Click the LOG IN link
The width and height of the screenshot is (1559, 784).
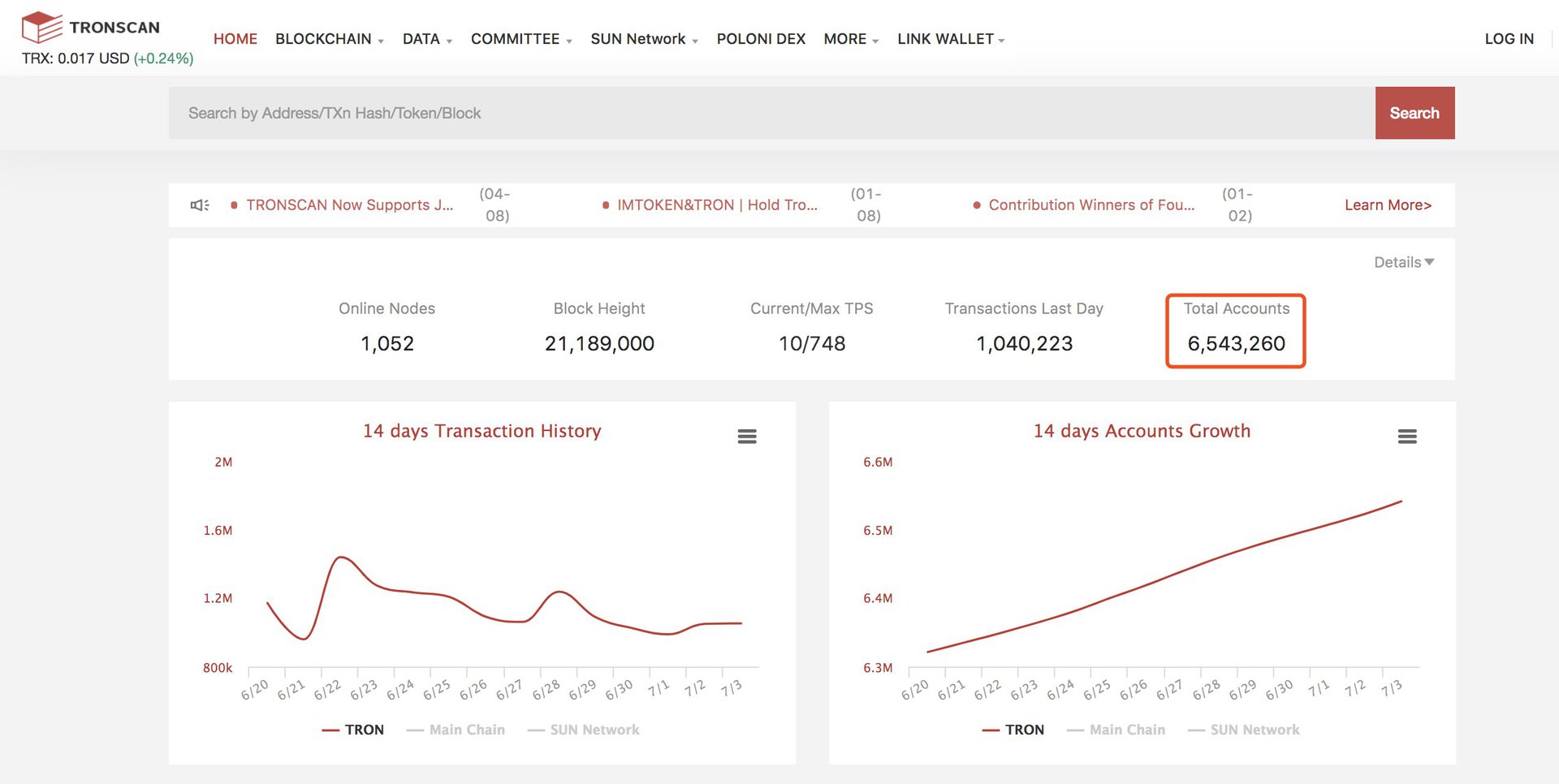point(1509,39)
